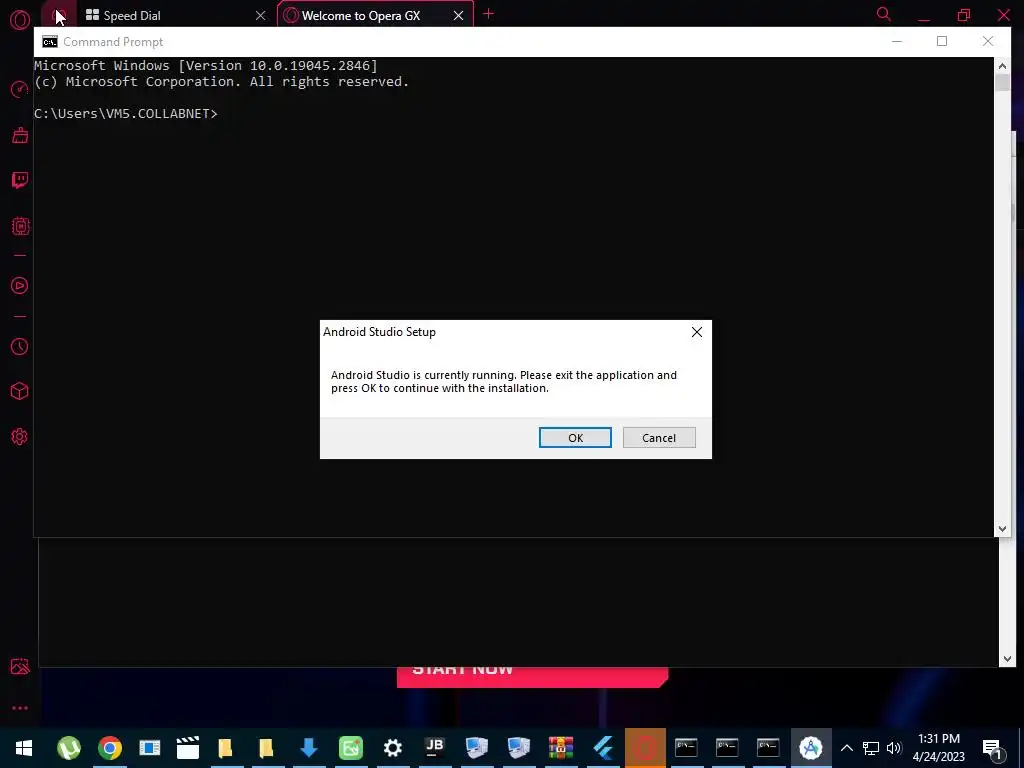
Task: Open the Twitch panel in Opera sidebar
Action: pyautogui.click(x=20, y=180)
